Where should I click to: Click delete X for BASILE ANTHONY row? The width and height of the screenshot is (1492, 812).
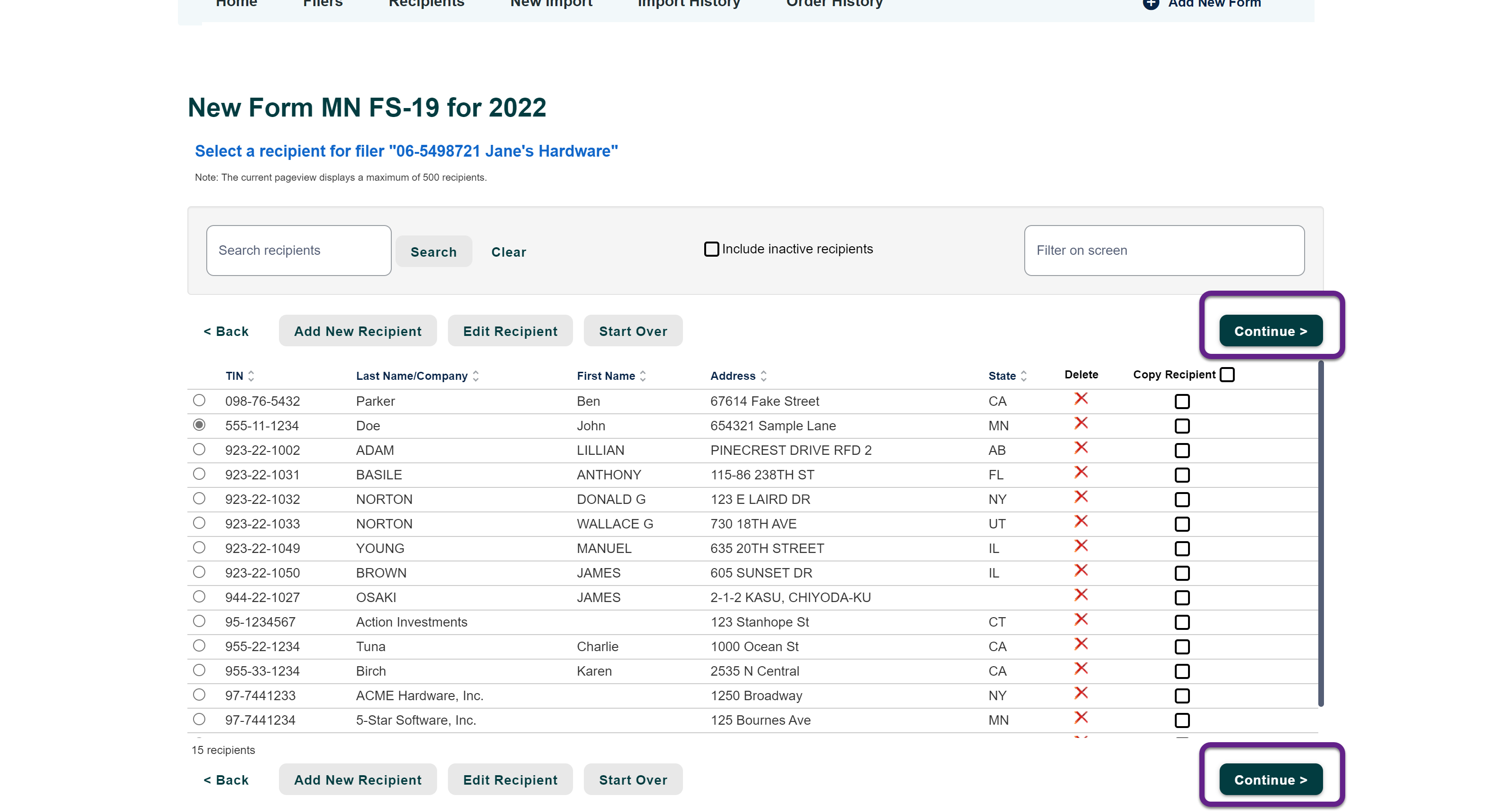(x=1080, y=472)
